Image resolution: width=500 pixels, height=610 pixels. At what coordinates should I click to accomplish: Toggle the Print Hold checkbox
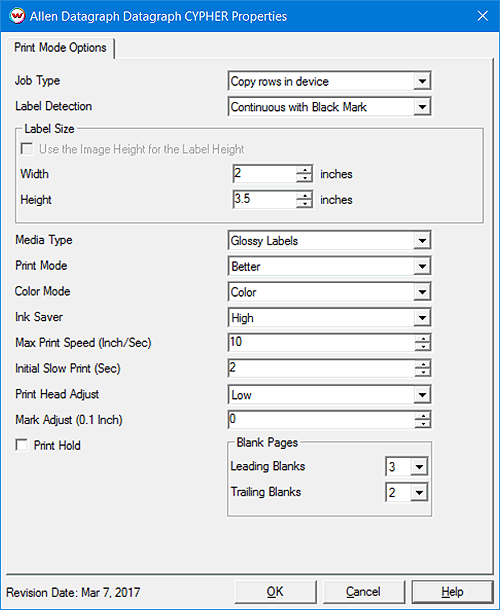coord(22,445)
